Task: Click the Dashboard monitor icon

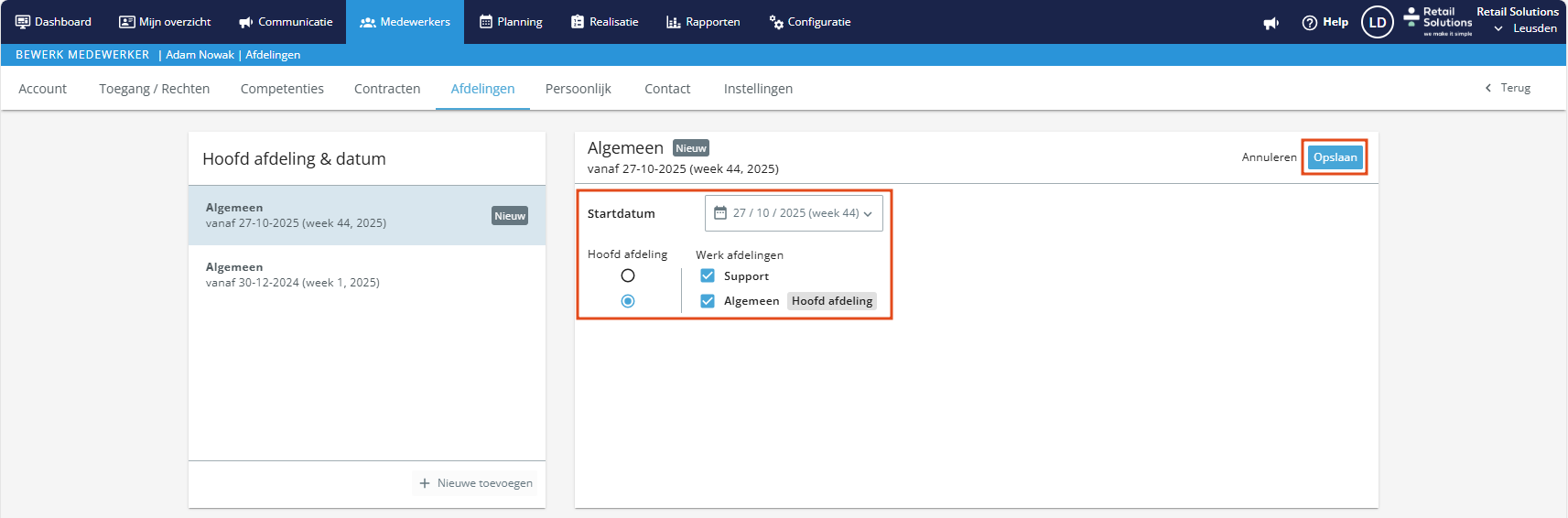Action: pyautogui.click(x=23, y=22)
